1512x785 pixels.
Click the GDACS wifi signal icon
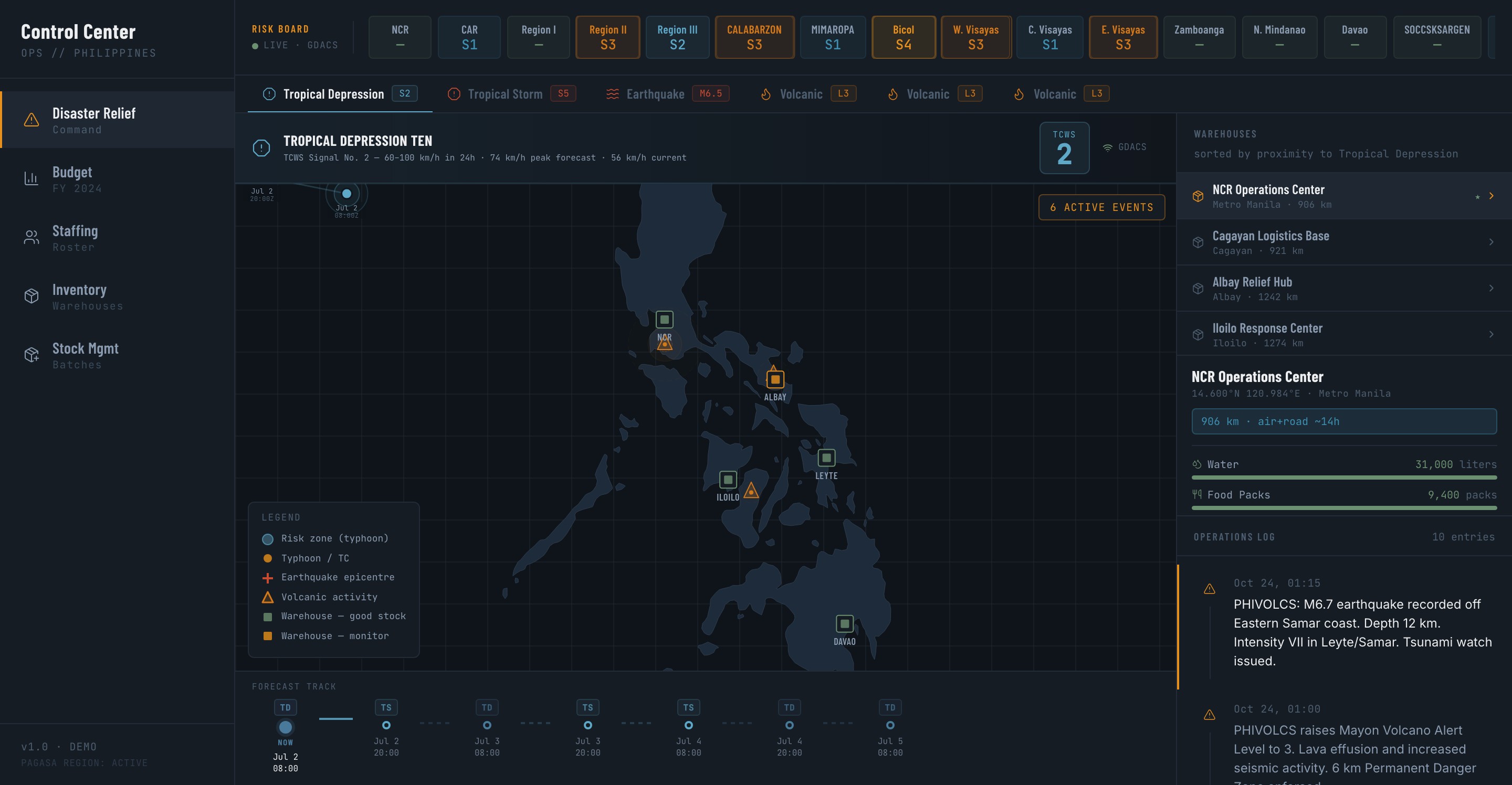(x=1107, y=147)
